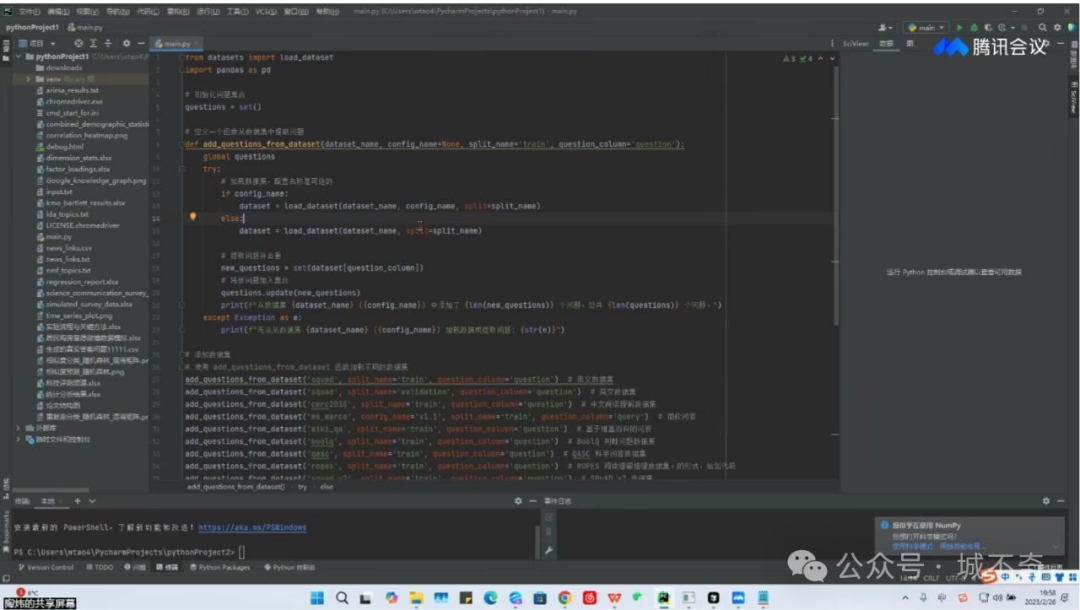The height and width of the screenshot is (610, 1080).
Task: Open Search Everywhere magnifier in top toolbar
Action: tap(1043, 28)
